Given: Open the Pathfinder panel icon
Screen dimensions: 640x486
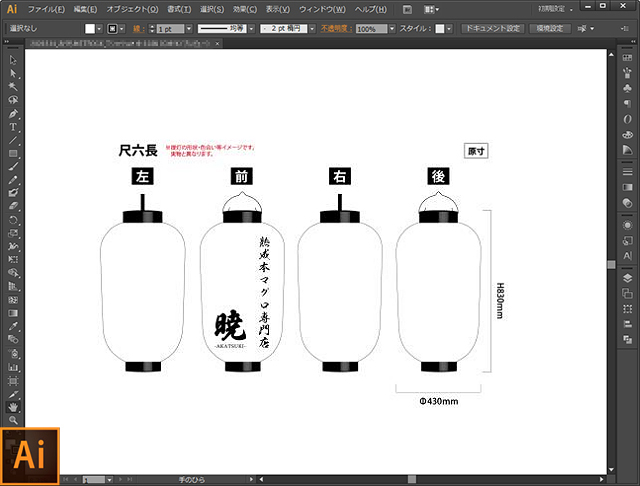Looking at the screenshot, I should pos(627,339).
